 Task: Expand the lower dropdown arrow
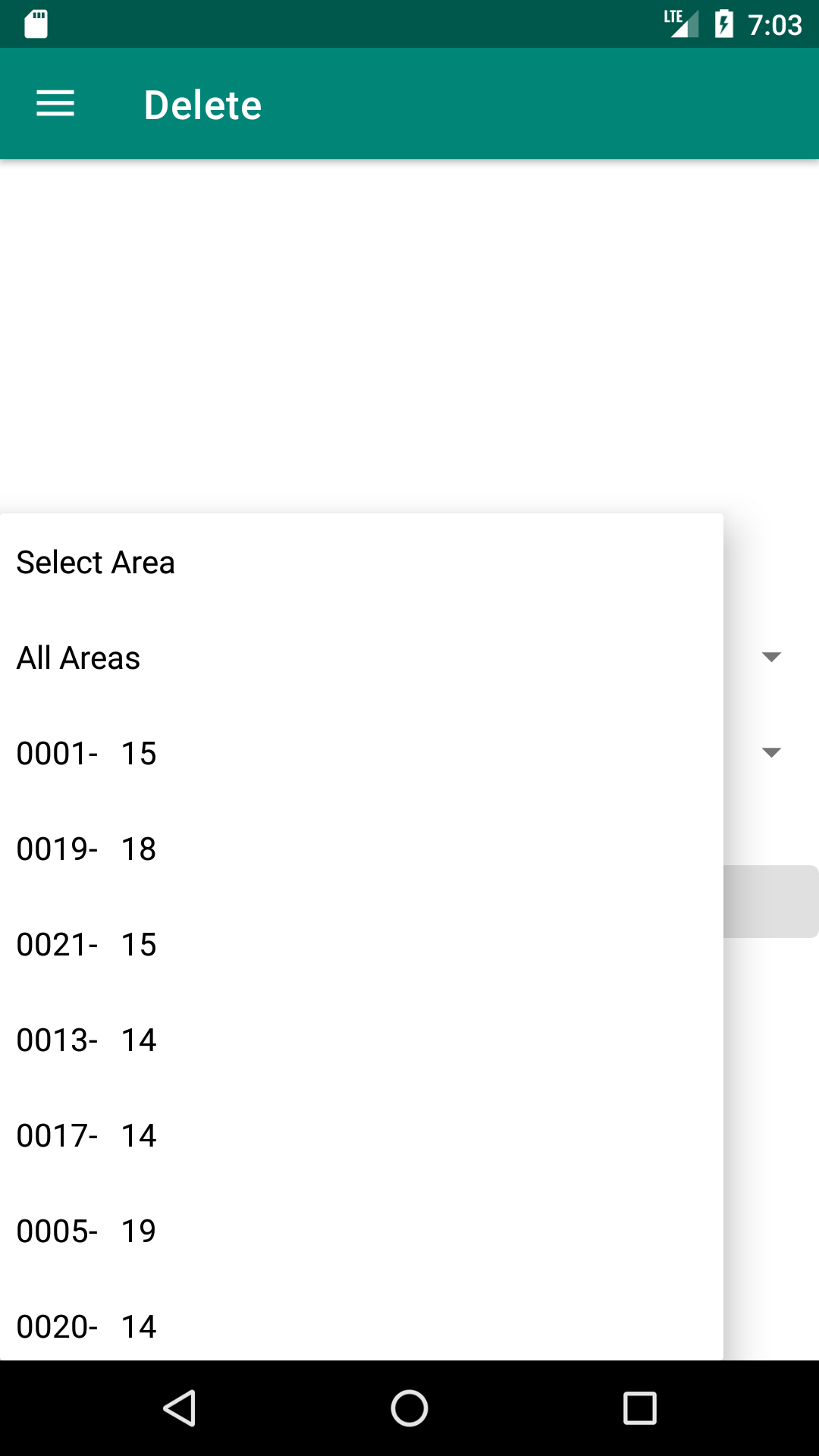(771, 752)
